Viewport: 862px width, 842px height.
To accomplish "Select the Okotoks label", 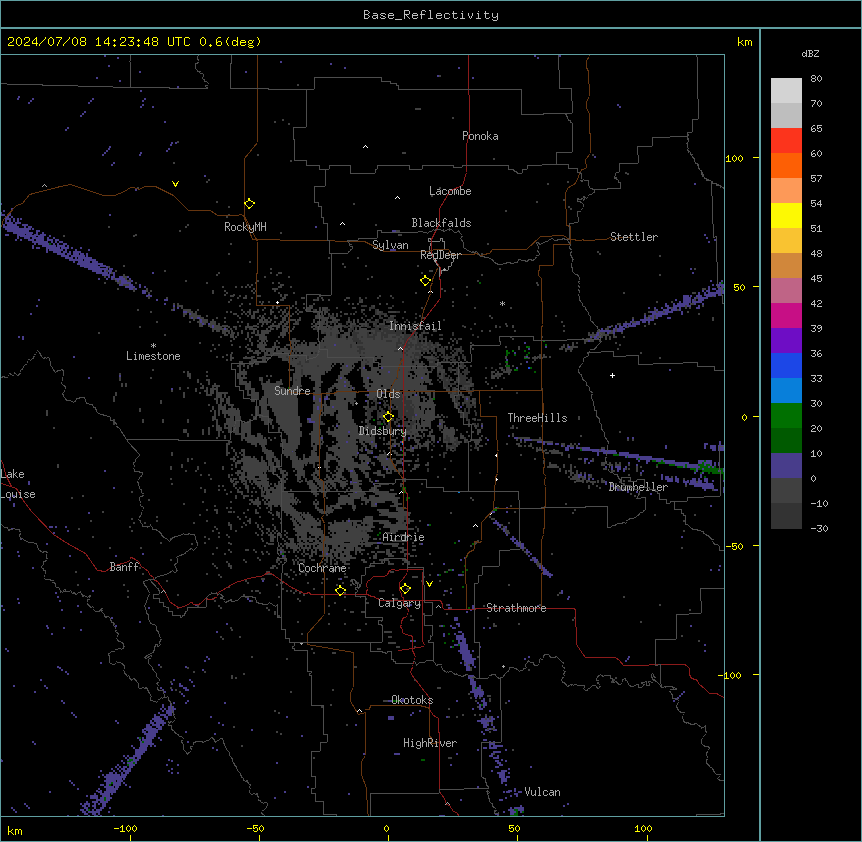I will [412, 700].
